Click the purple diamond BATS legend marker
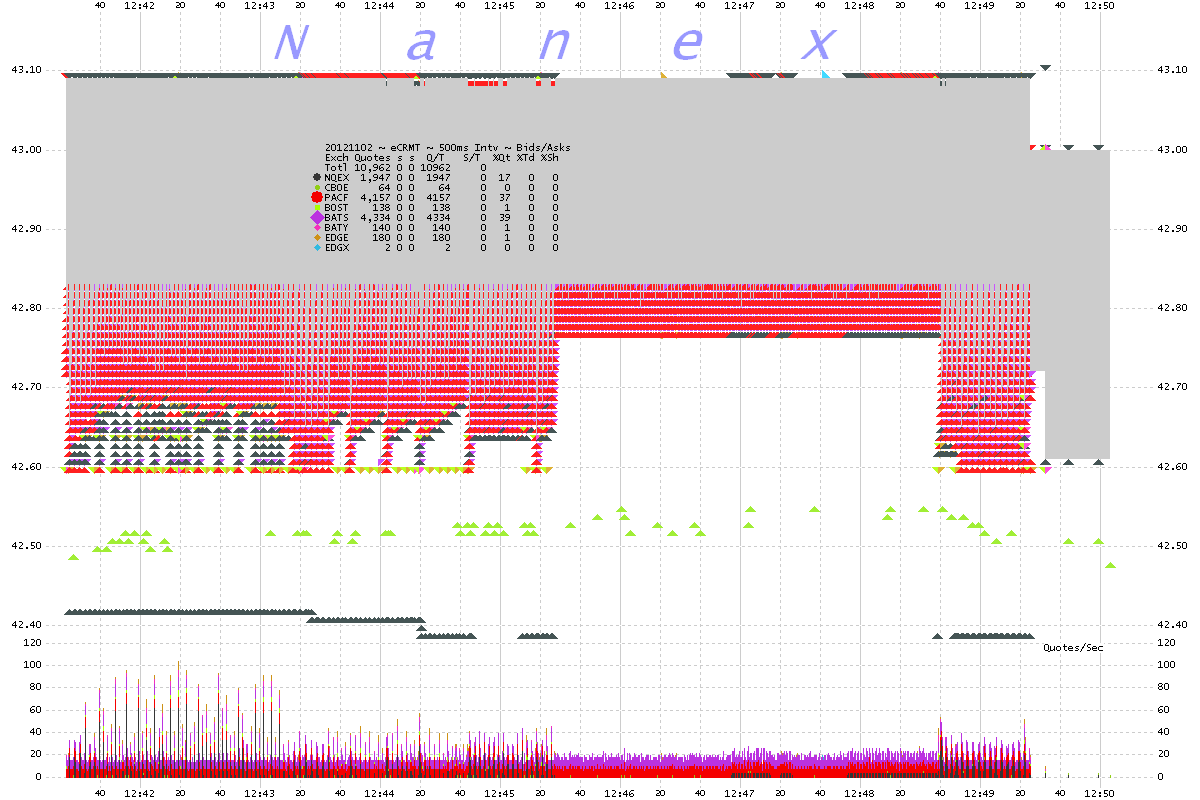 click(317, 217)
